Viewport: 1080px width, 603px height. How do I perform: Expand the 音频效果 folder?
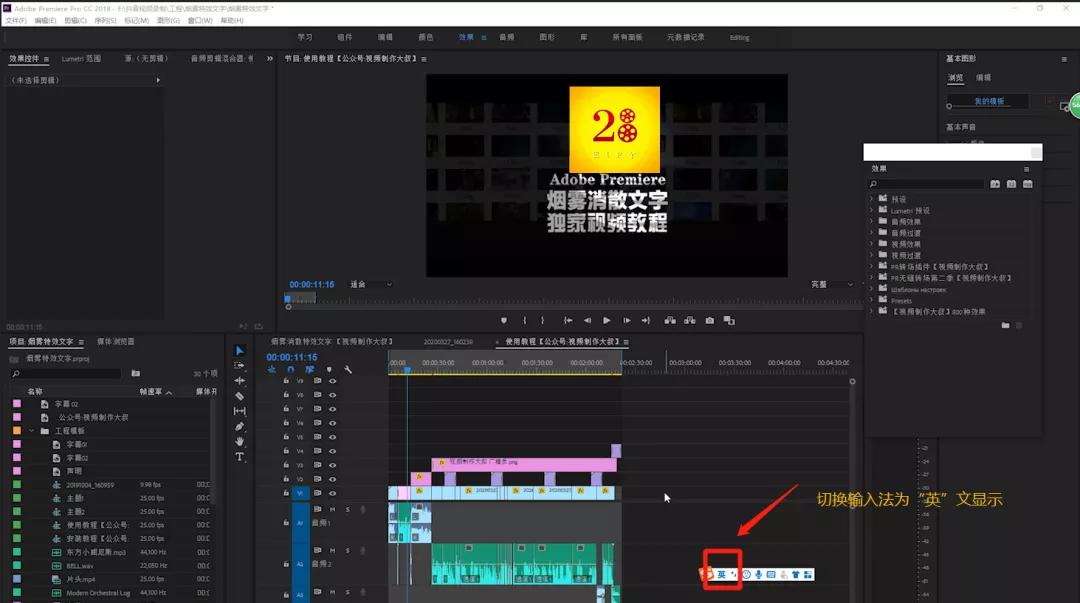point(871,221)
